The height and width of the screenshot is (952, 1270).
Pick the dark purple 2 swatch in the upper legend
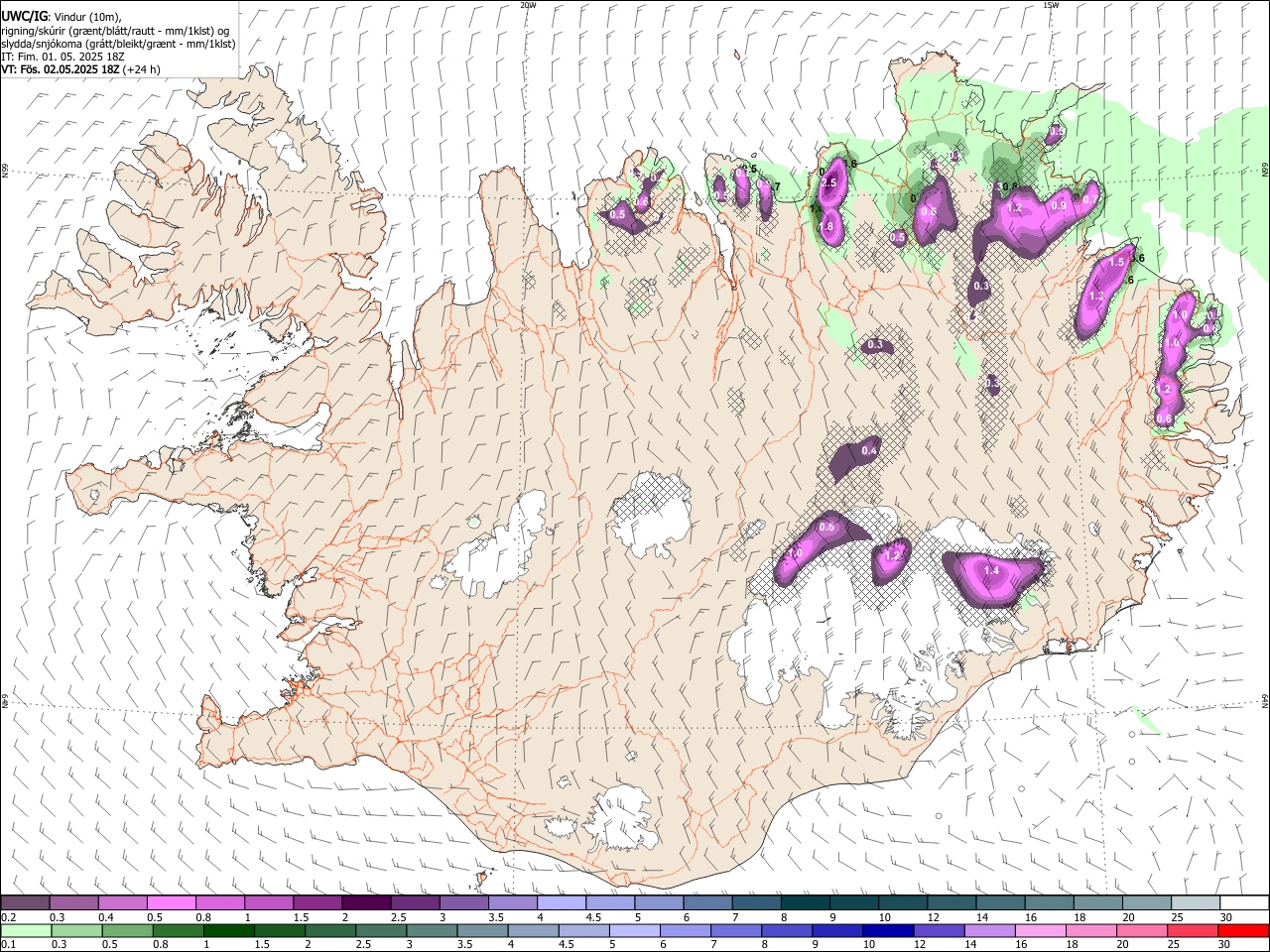tap(365, 902)
